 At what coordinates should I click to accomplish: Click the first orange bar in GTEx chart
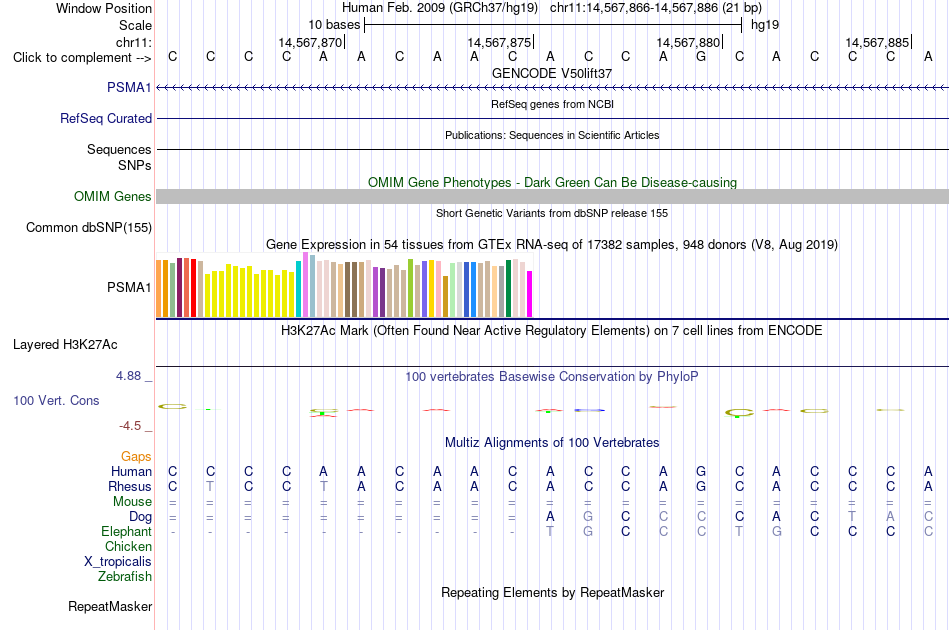[x=159, y=288]
